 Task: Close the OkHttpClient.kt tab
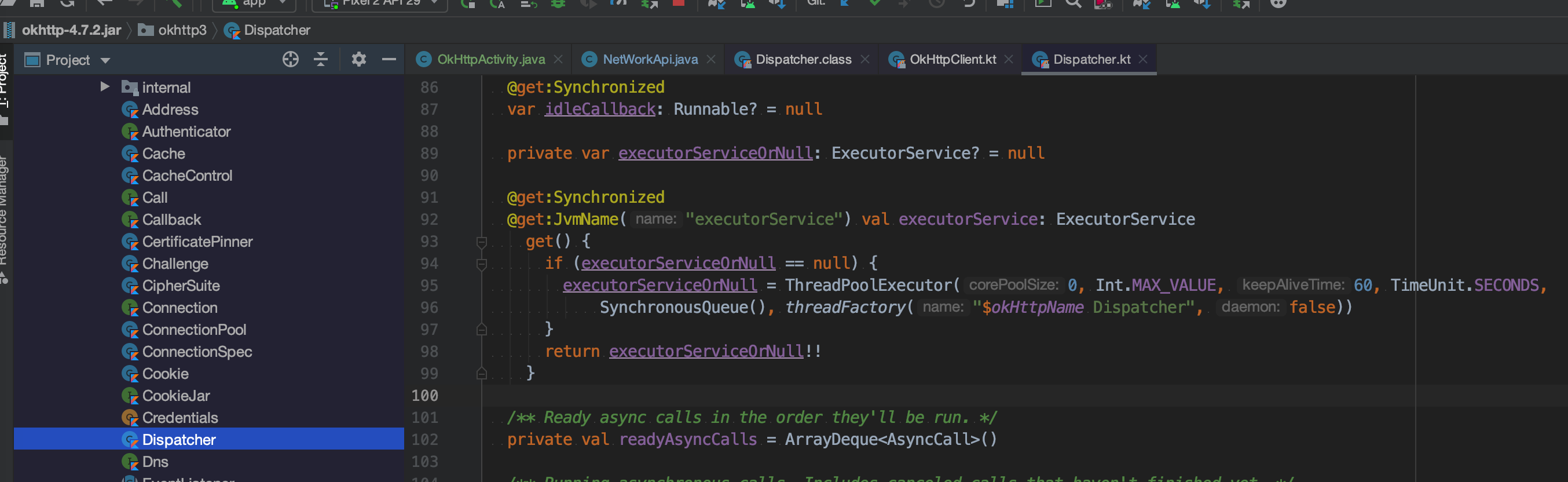[1009, 59]
